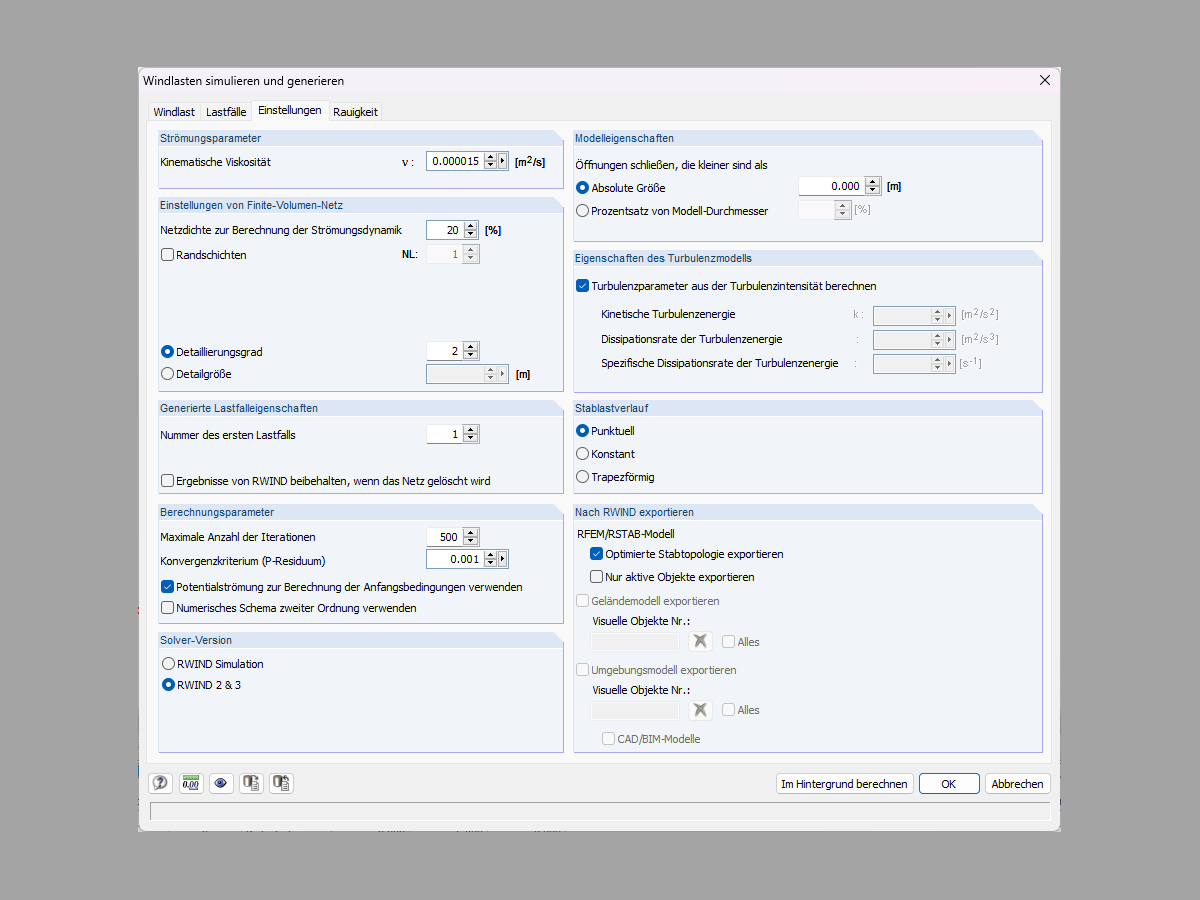The image size is (1200, 900).
Task: Open the Lastfälle tab
Action: tap(226, 111)
